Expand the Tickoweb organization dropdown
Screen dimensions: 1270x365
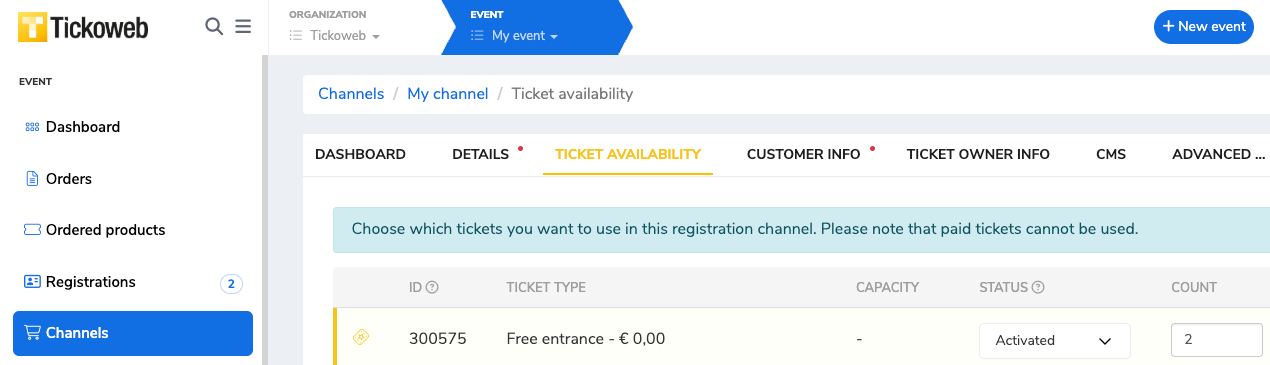pos(335,36)
